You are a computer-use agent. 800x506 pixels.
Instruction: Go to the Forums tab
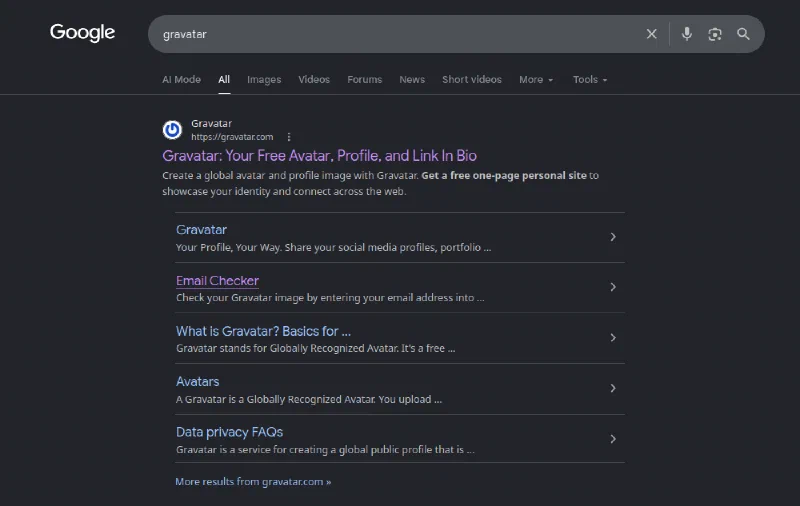(364, 80)
